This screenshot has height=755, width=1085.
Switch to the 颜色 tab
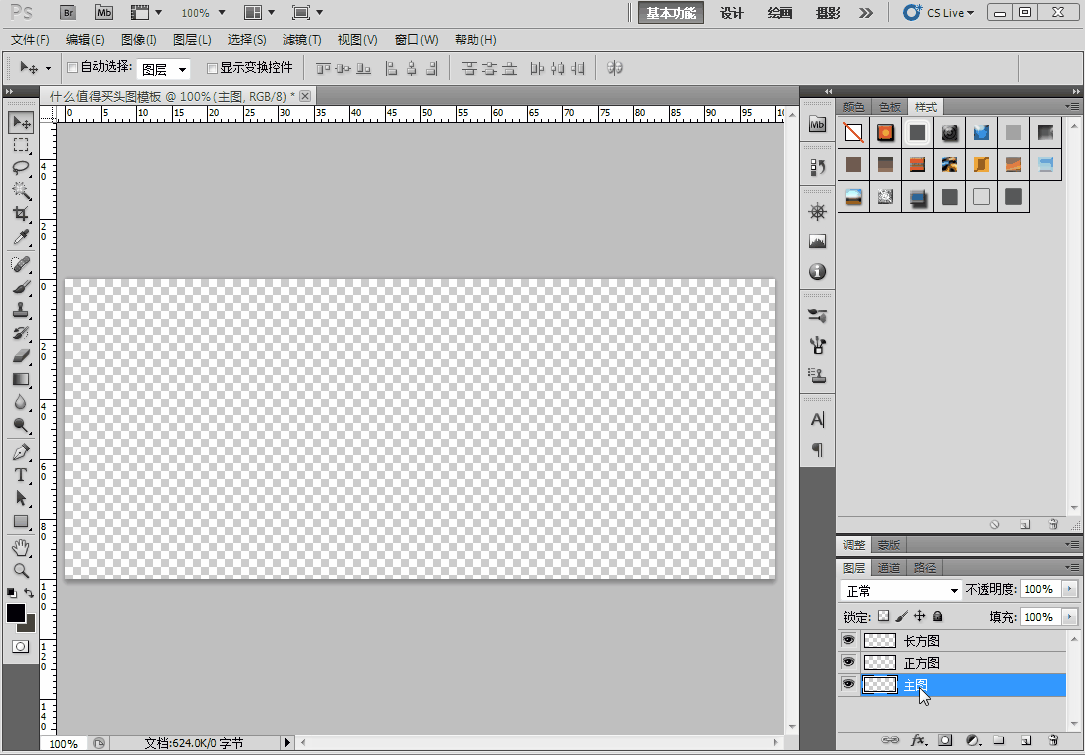853,107
